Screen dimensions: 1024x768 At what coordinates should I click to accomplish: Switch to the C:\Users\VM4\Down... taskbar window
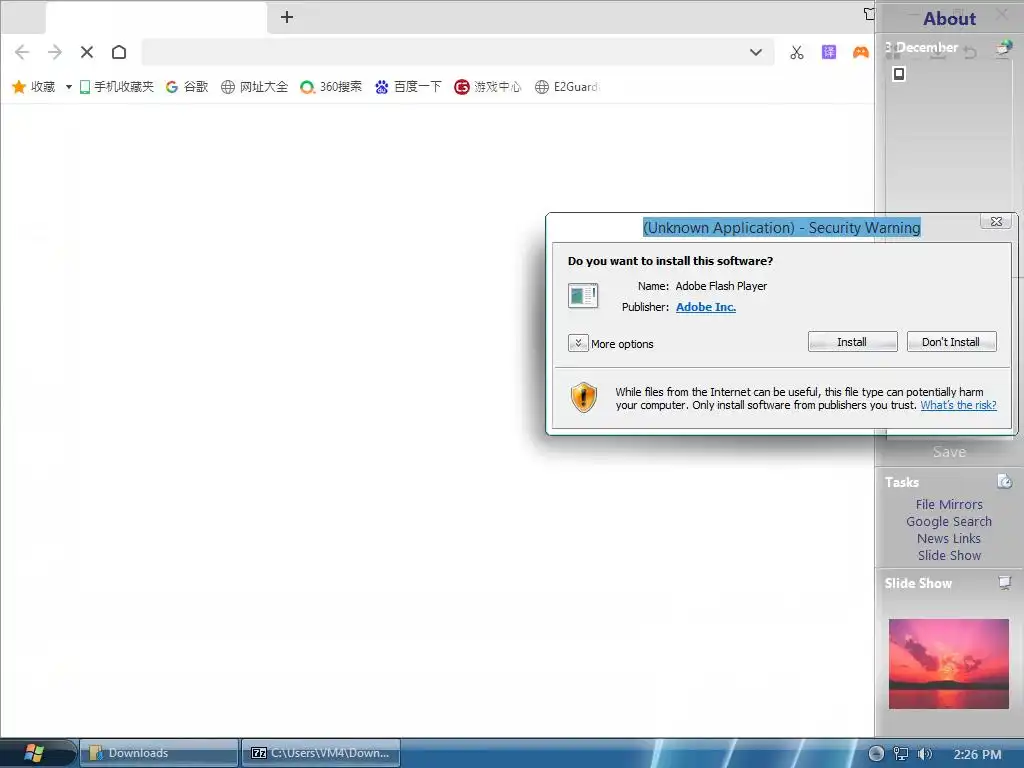pos(321,753)
